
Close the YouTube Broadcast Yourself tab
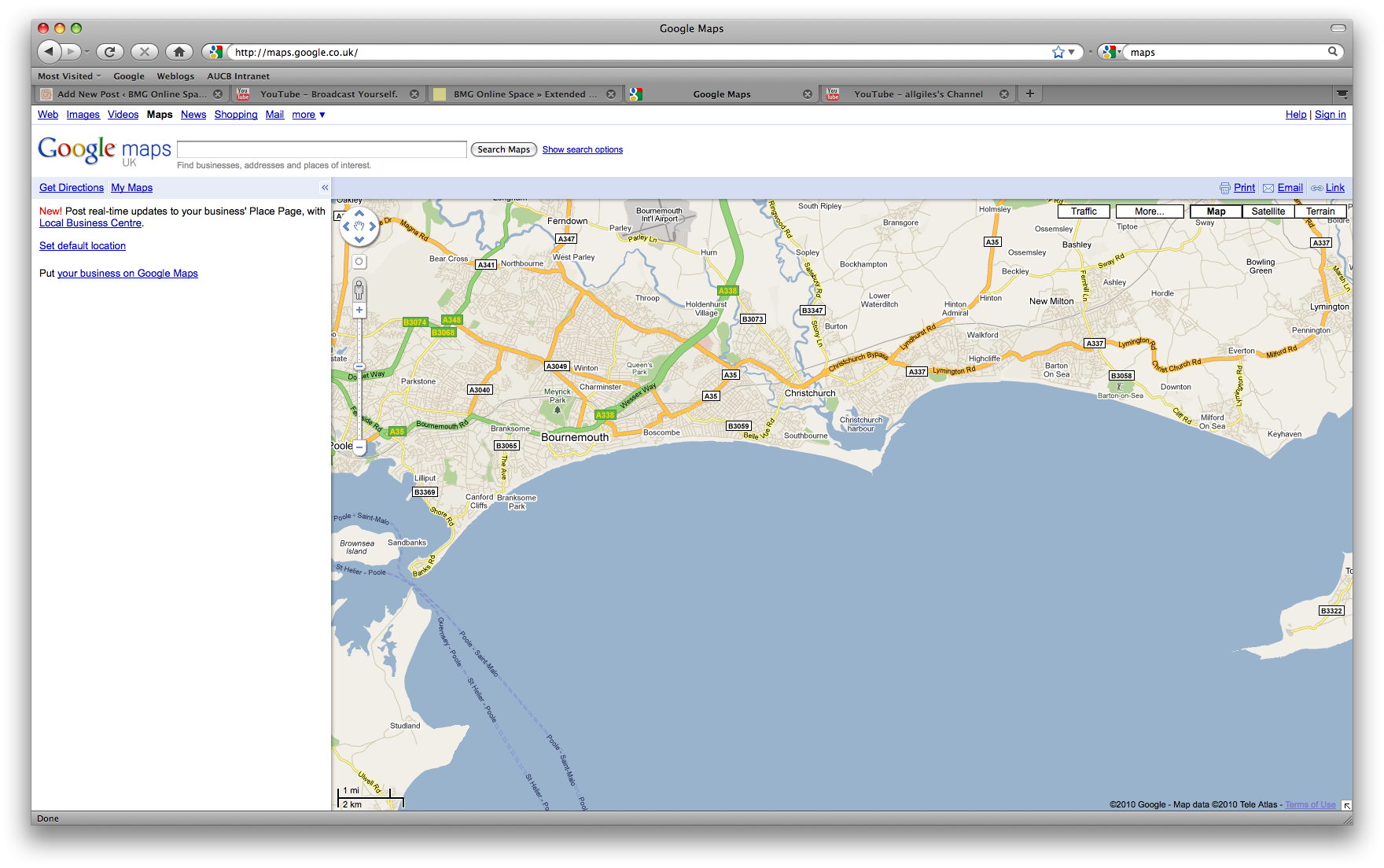click(414, 94)
